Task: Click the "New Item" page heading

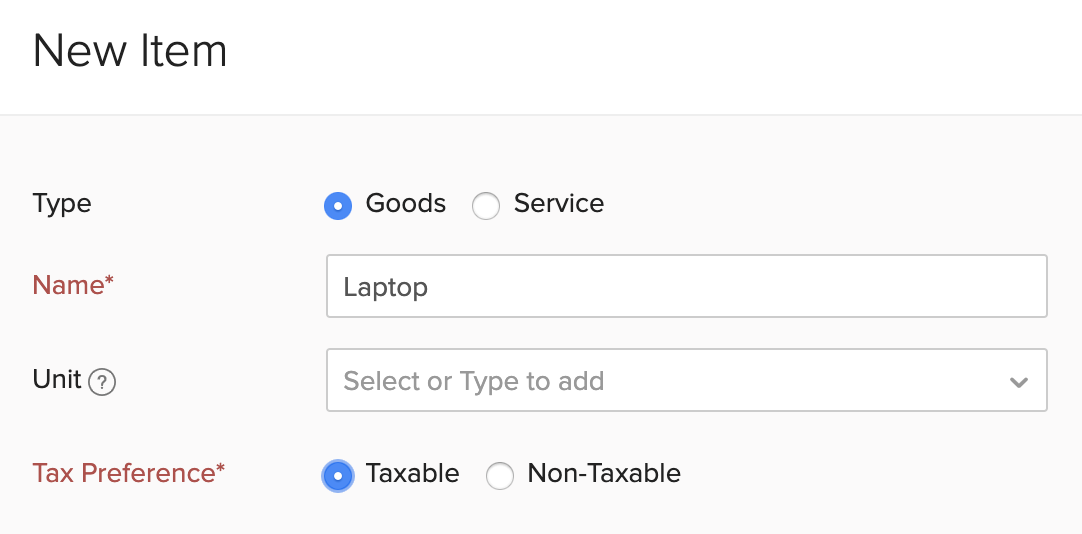Action: pyautogui.click(x=130, y=51)
